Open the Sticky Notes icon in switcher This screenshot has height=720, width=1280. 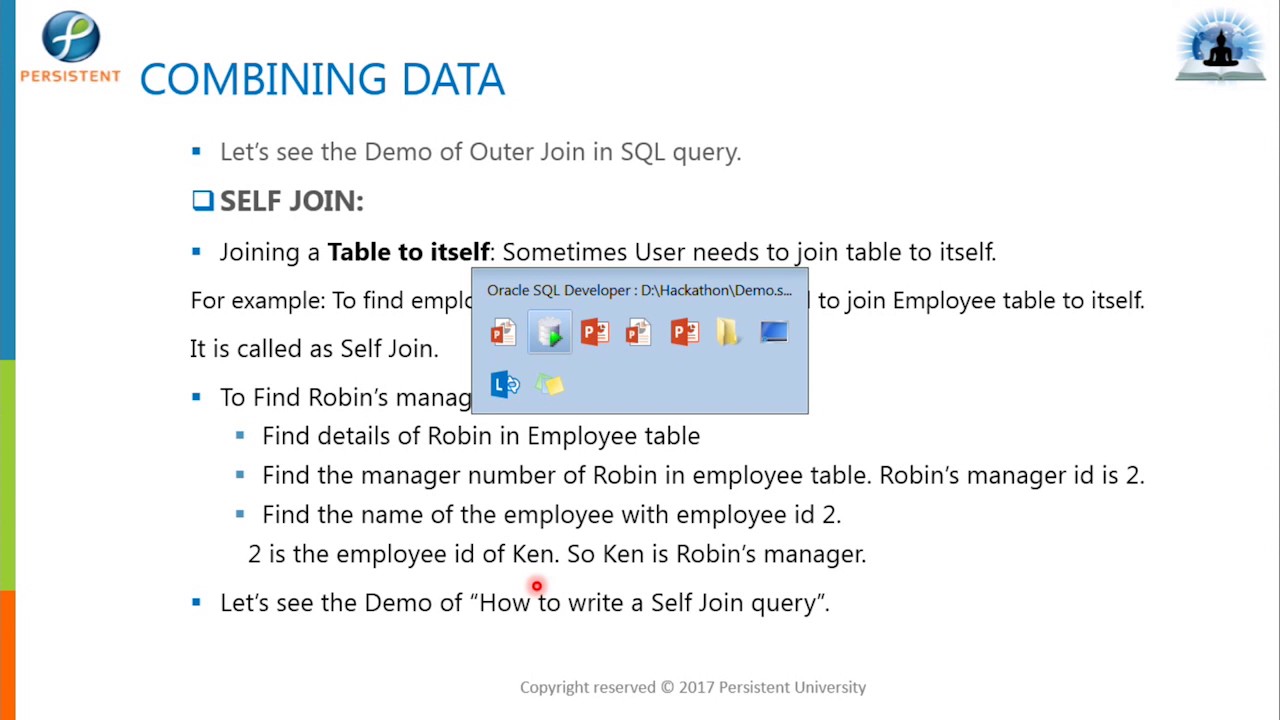point(549,385)
